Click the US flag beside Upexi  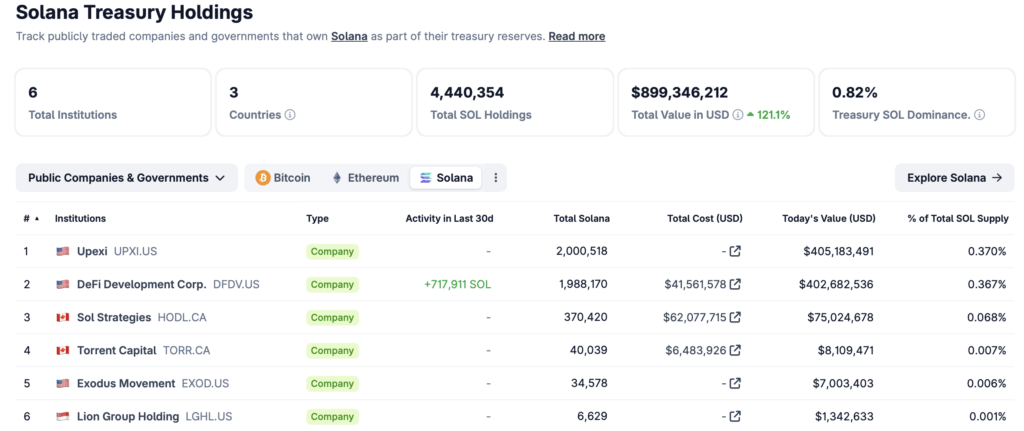tap(63, 251)
